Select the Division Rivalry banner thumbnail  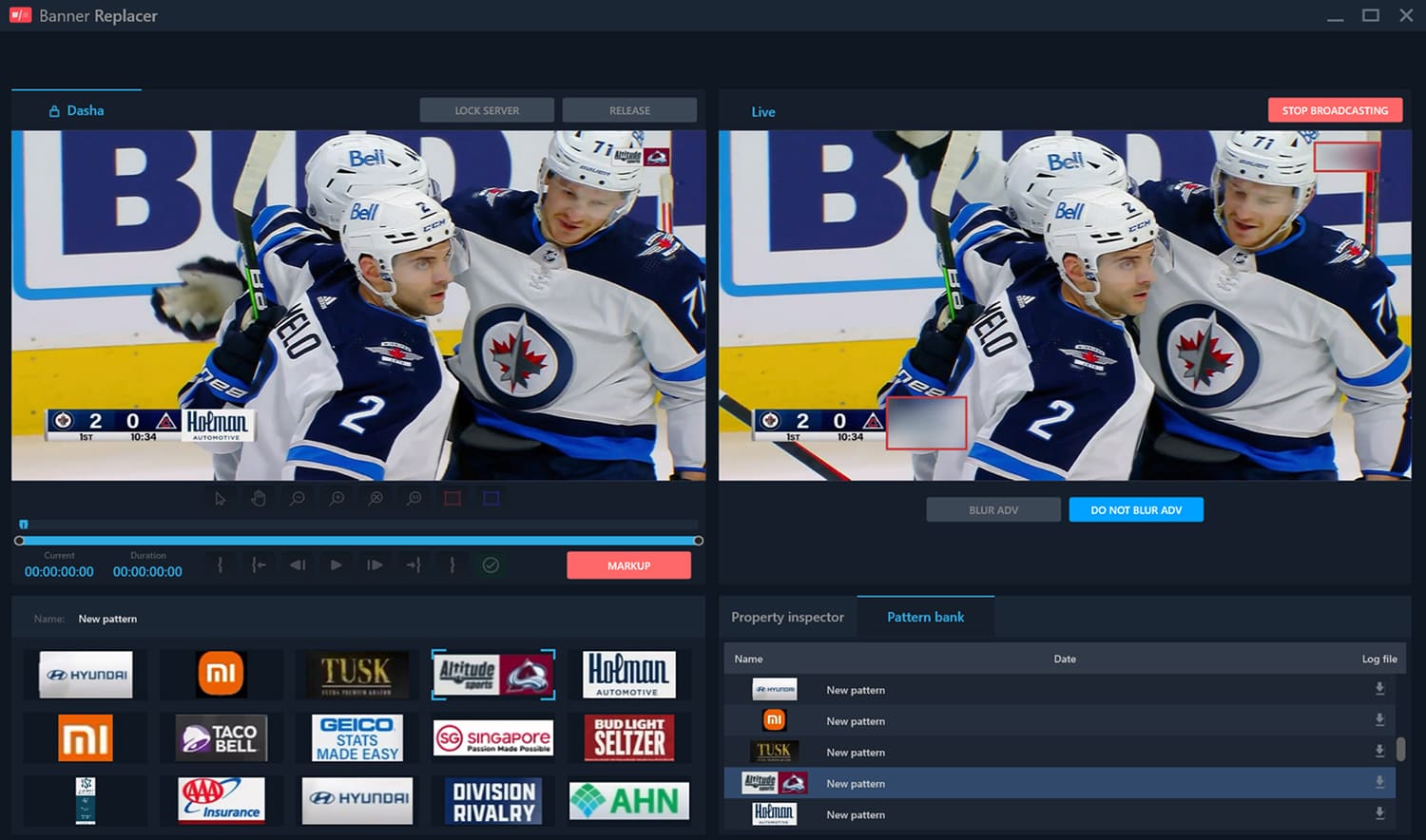[x=493, y=800]
